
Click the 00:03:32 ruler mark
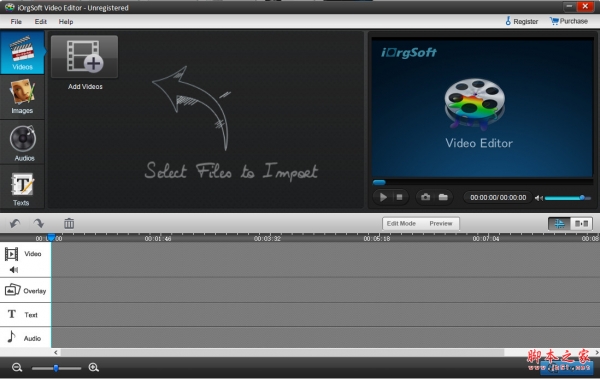coord(267,239)
